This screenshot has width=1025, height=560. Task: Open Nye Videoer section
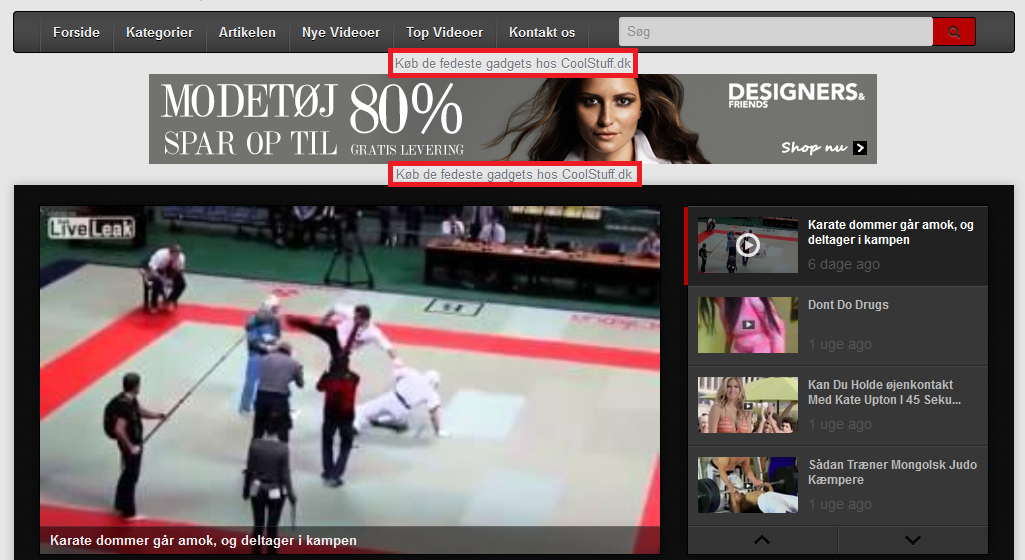[x=341, y=32]
